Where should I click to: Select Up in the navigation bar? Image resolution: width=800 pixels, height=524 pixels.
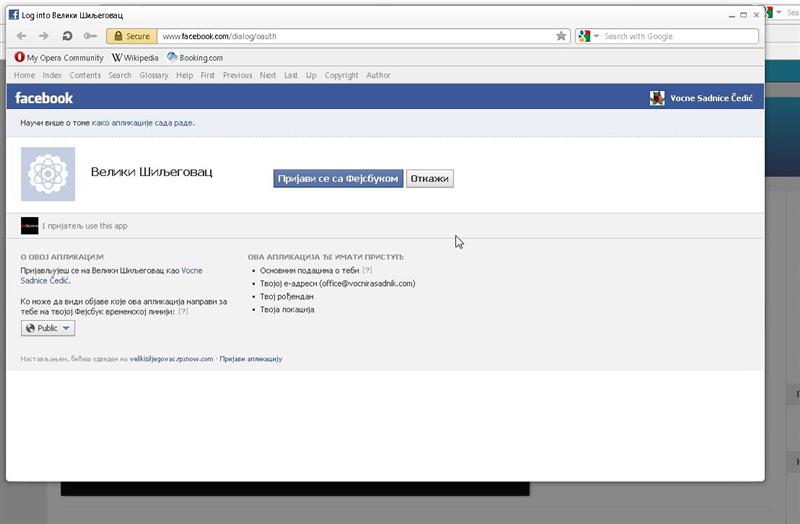[311, 75]
